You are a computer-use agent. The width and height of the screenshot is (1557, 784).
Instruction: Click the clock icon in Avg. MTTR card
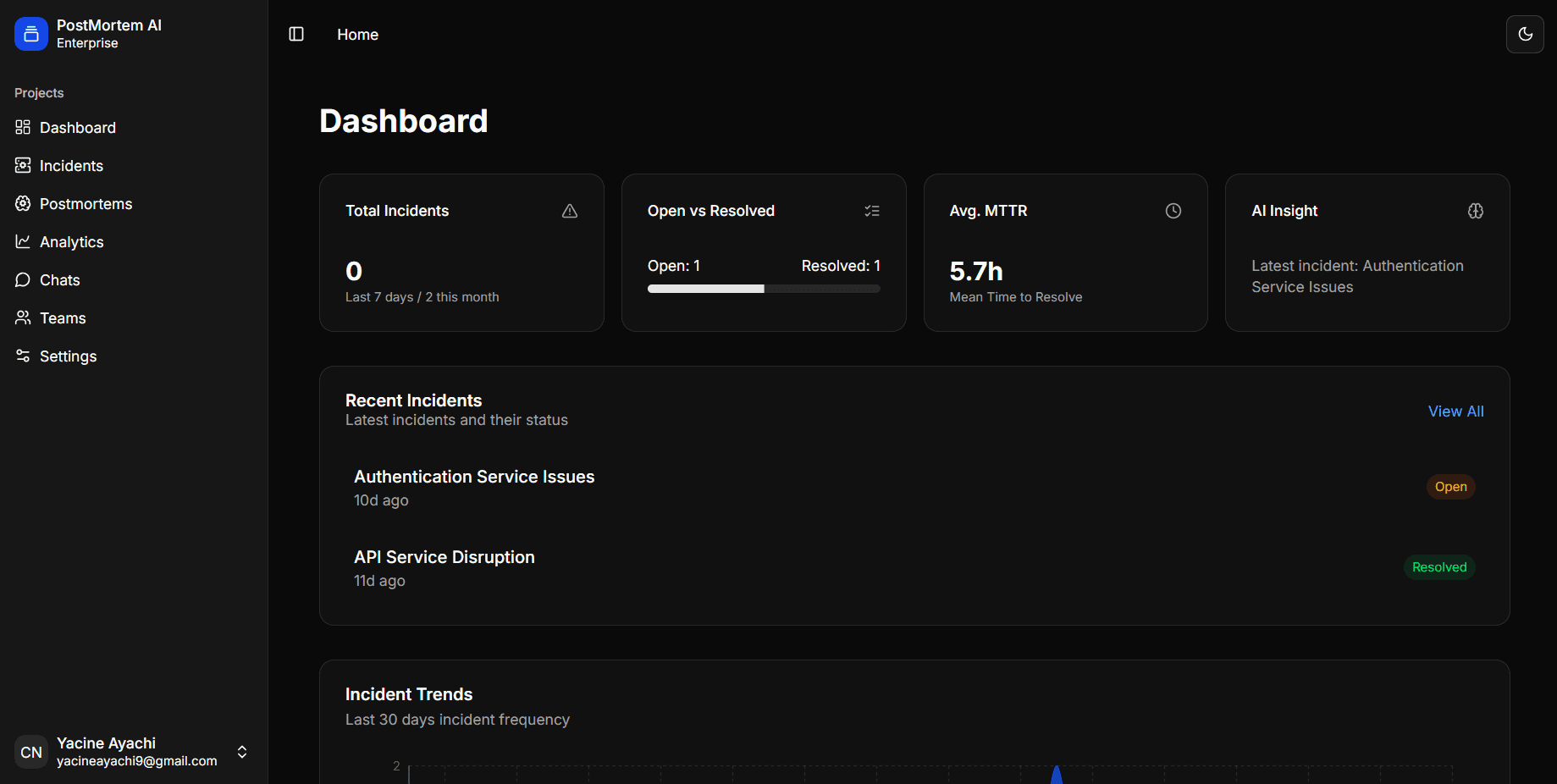point(1173,211)
